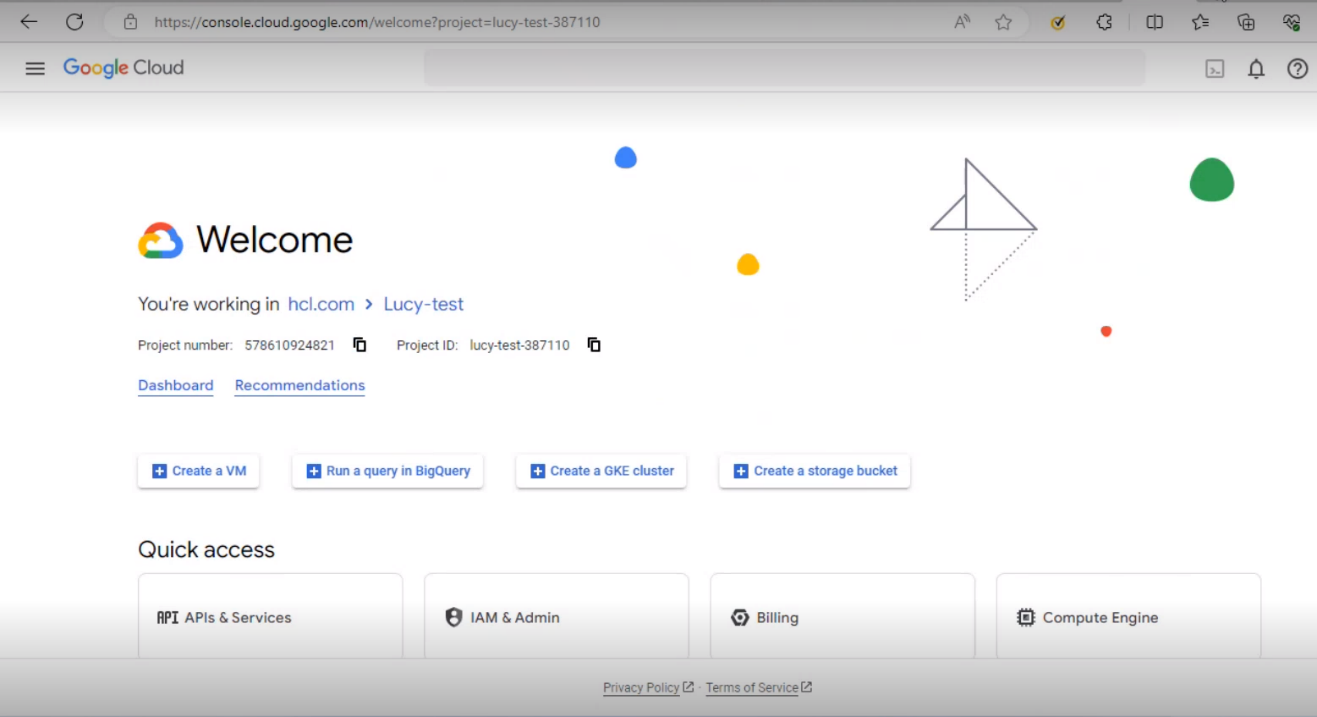Click the project ID value lucy-test-387110
The image size is (1317, 717).
(520, 345)
